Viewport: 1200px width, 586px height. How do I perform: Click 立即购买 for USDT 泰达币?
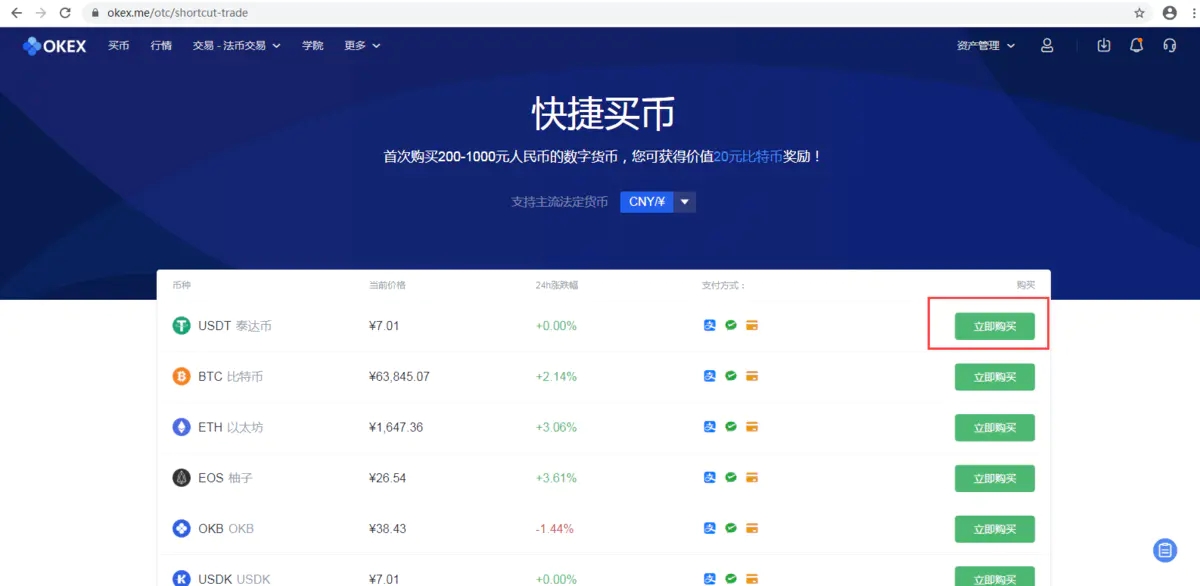point(994,326)
